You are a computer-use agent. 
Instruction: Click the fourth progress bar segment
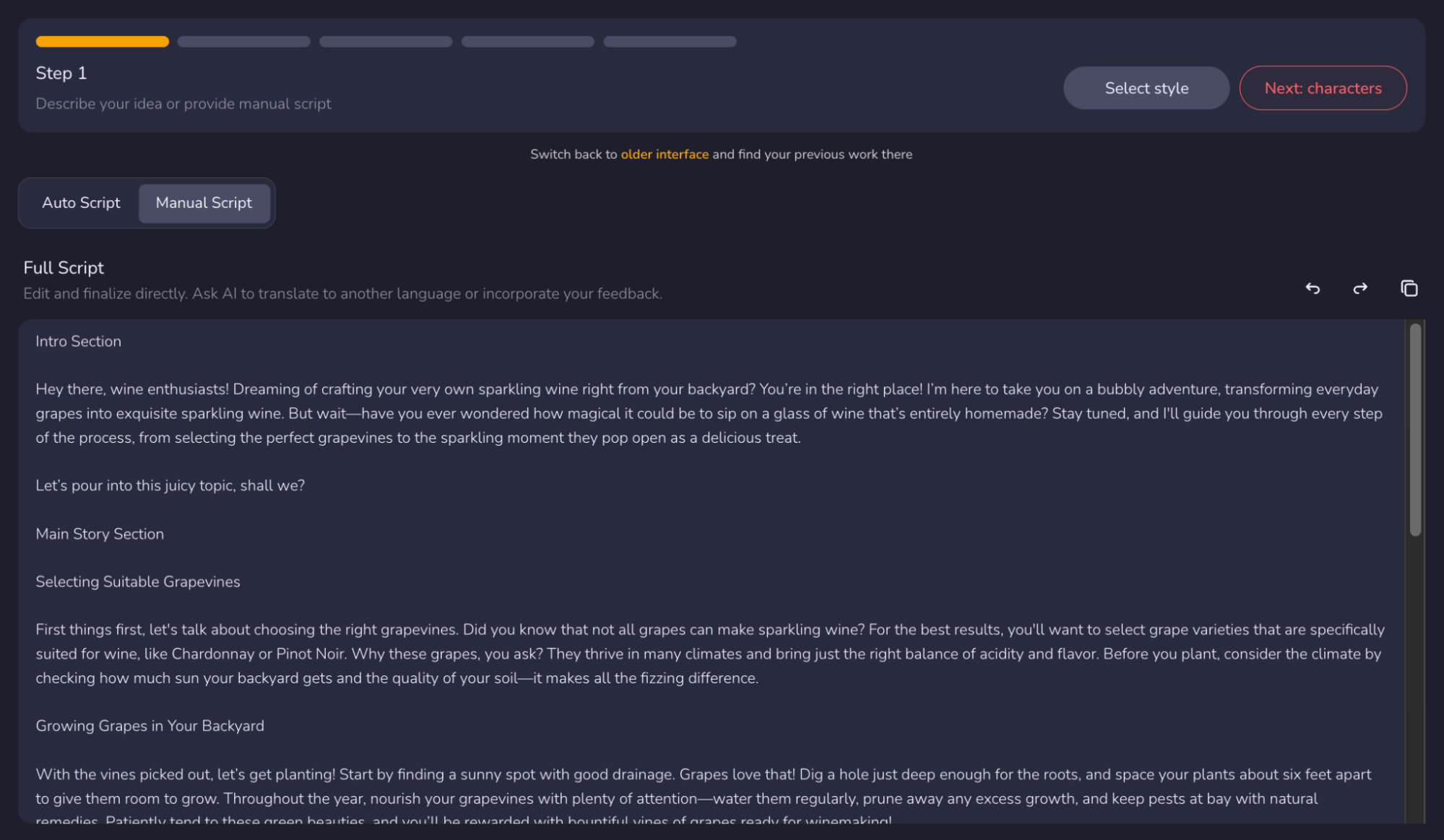pyautogui.click(x=527, y=41)
